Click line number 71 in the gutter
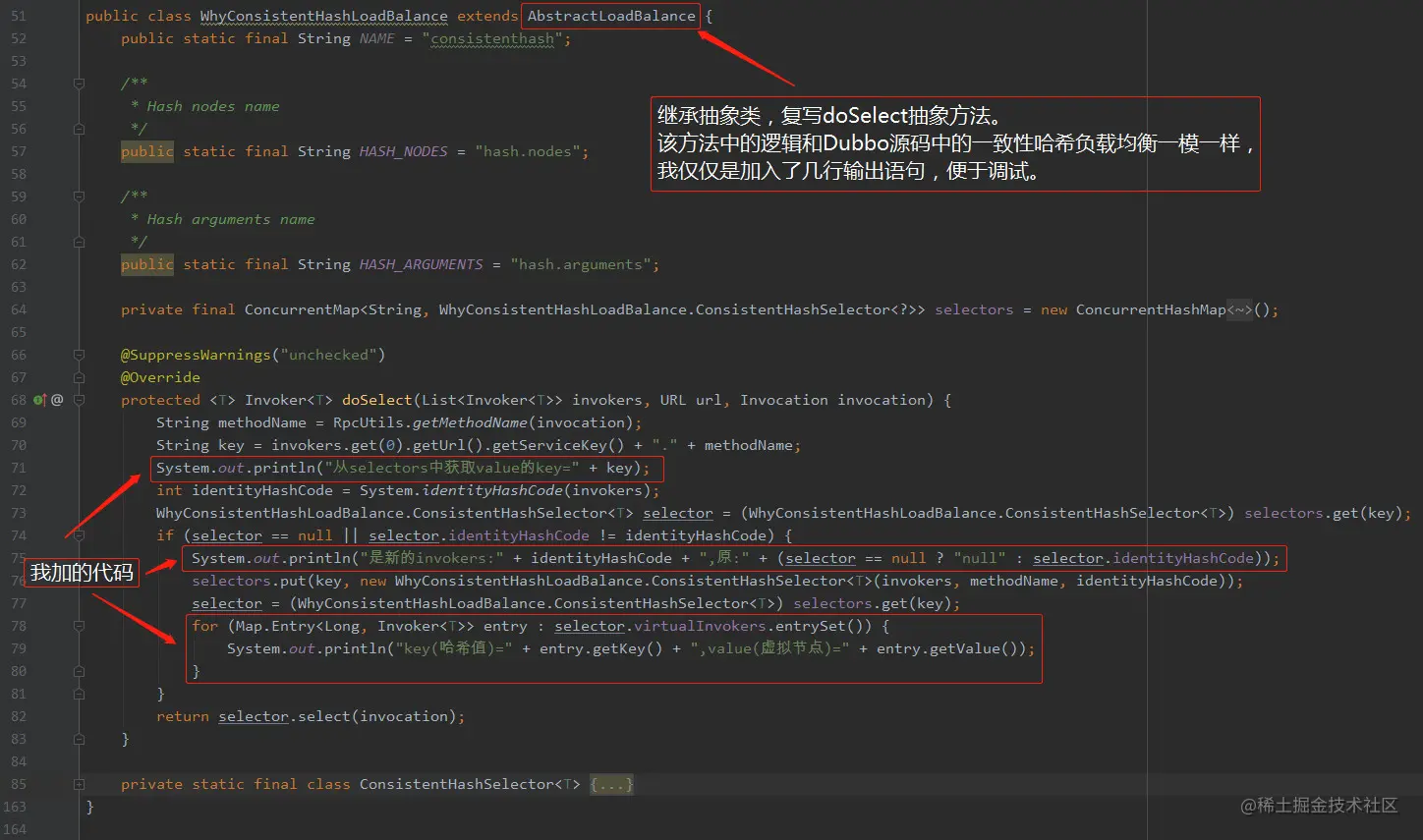This screenshot has width=1423, height=840. [x=19, y=468]
